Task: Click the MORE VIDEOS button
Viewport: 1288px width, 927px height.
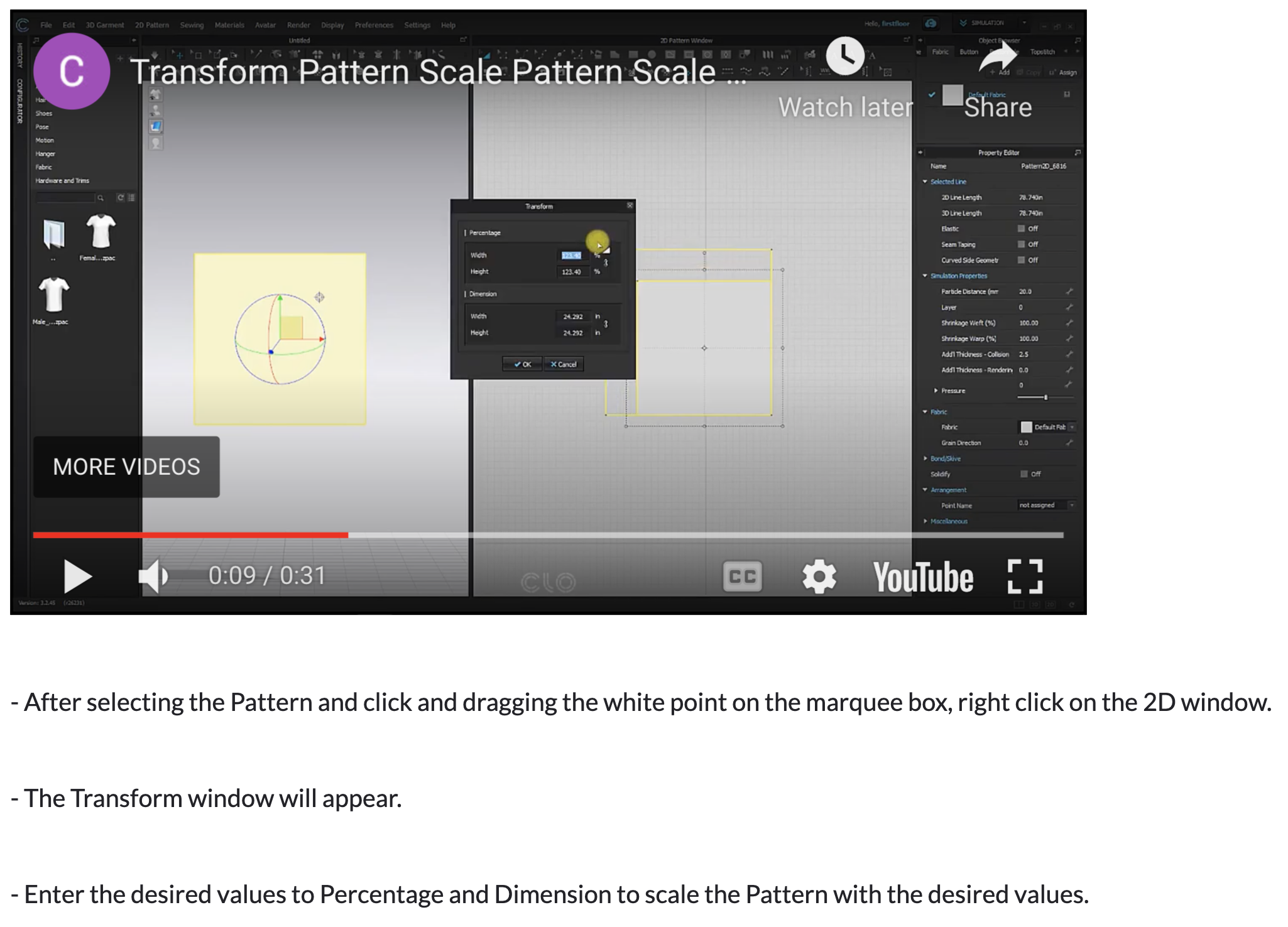Action: point(126,467)
